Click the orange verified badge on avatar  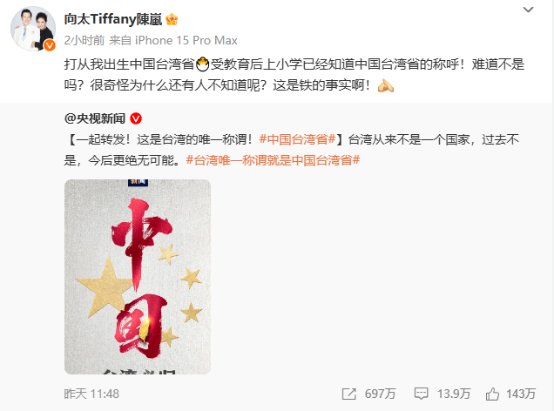49,45
